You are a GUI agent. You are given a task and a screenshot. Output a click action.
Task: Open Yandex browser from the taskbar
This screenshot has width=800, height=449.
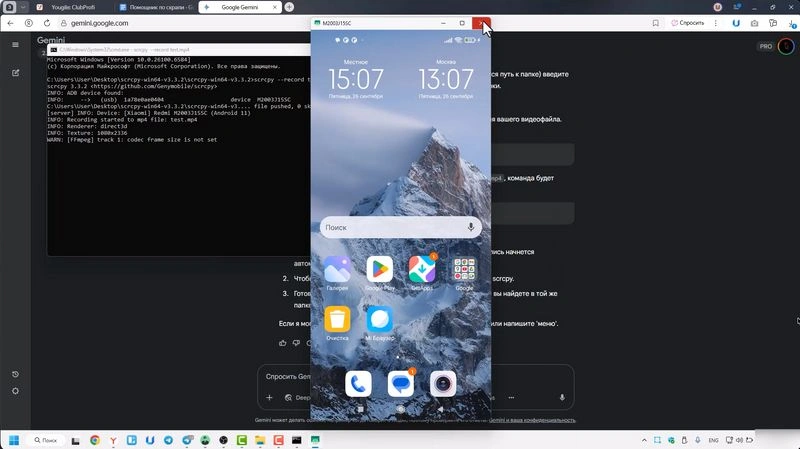[113, 440]
